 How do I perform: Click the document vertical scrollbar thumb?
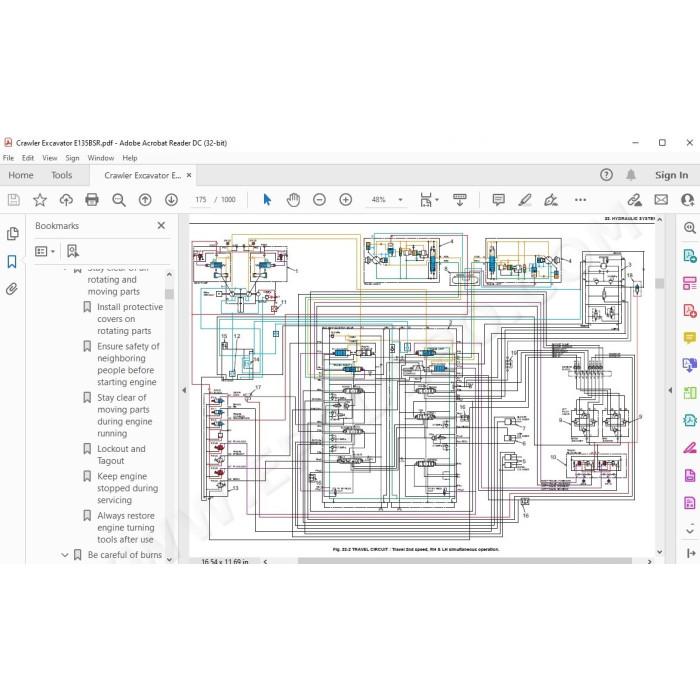click(660, 283)
